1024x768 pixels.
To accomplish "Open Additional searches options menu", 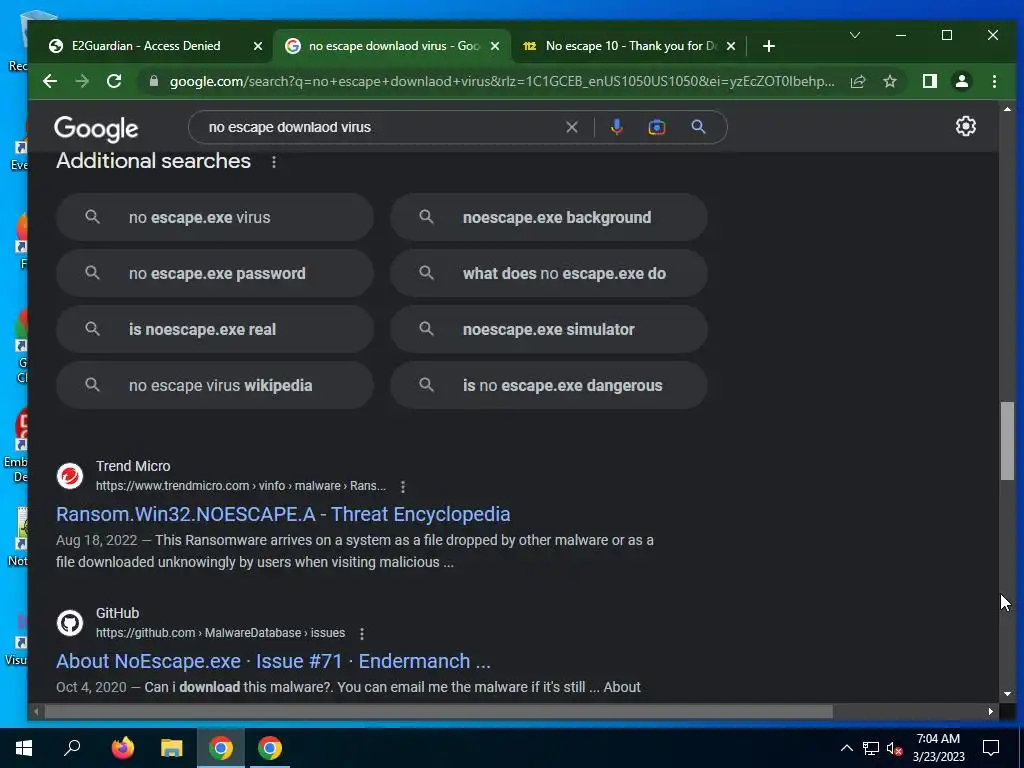I will click(x=274, y=162).
